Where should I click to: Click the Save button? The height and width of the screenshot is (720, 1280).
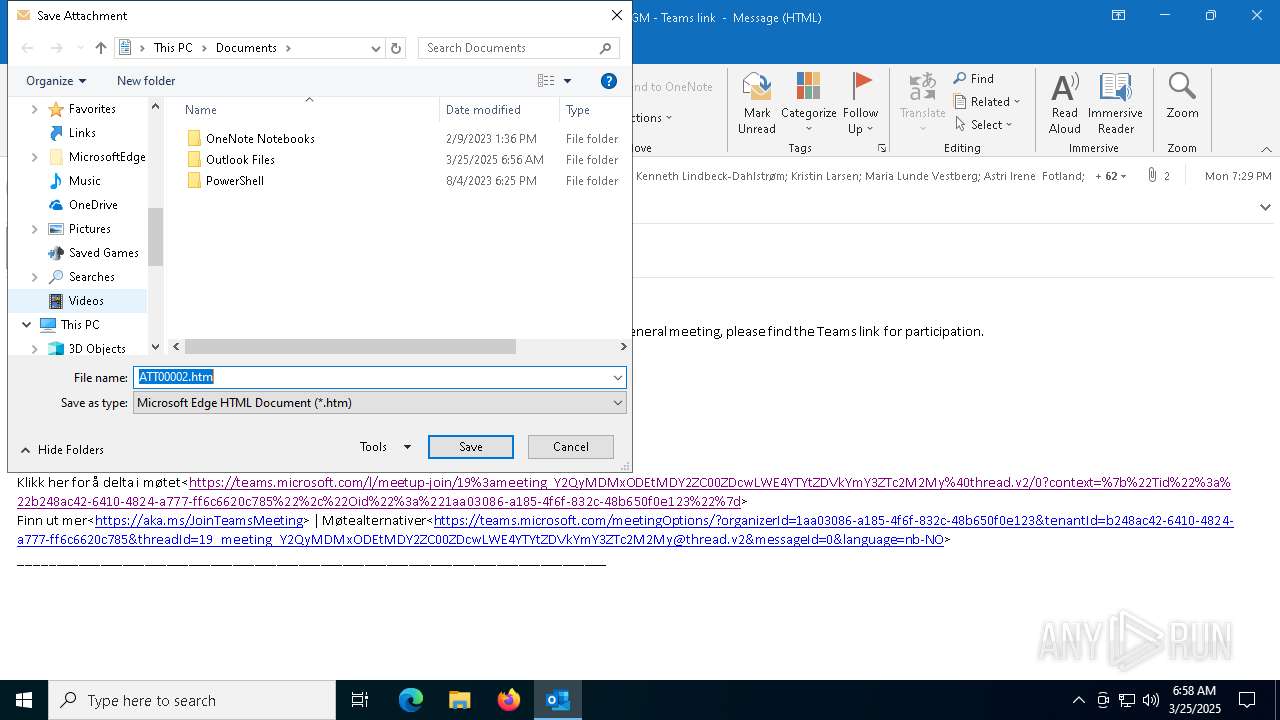(471, 447)
